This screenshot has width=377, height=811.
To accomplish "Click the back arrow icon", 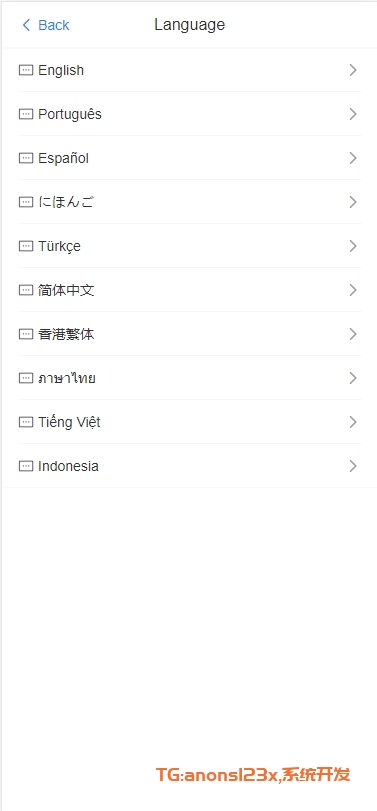I will coord(26,25).
